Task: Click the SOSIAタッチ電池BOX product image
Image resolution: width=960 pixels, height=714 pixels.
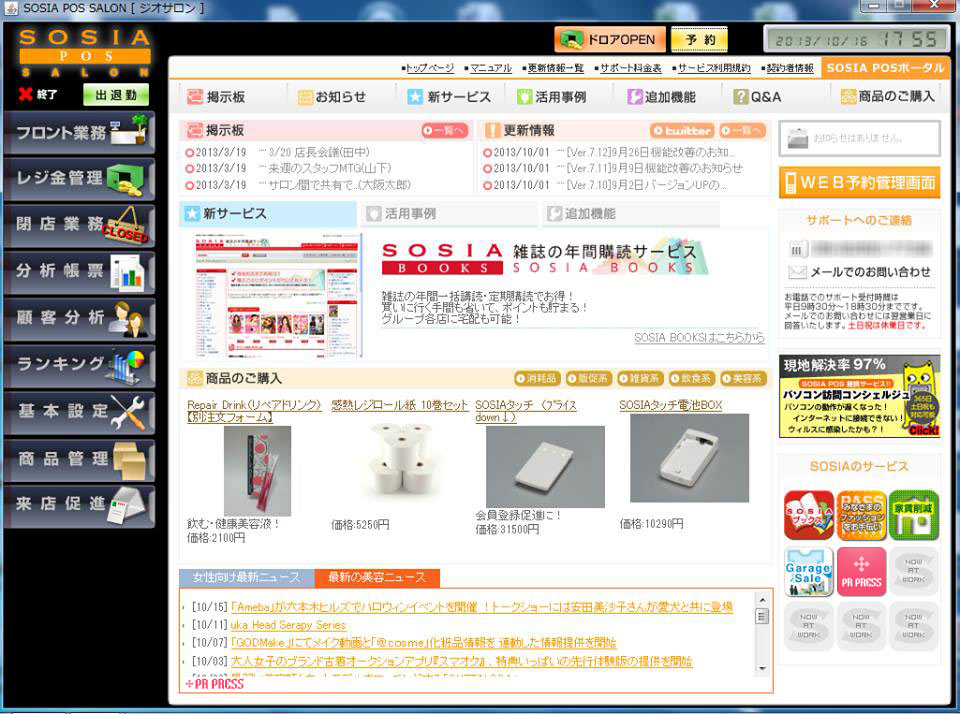Action: tap(689, 458)
